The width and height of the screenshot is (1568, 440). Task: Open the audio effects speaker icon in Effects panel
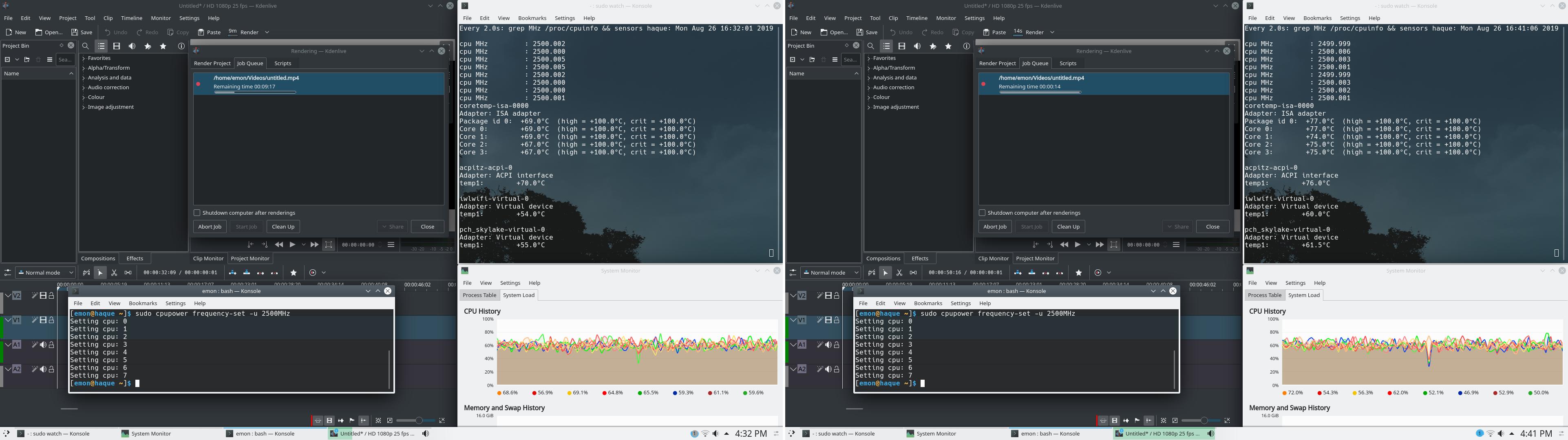click(x=131, y=46)
